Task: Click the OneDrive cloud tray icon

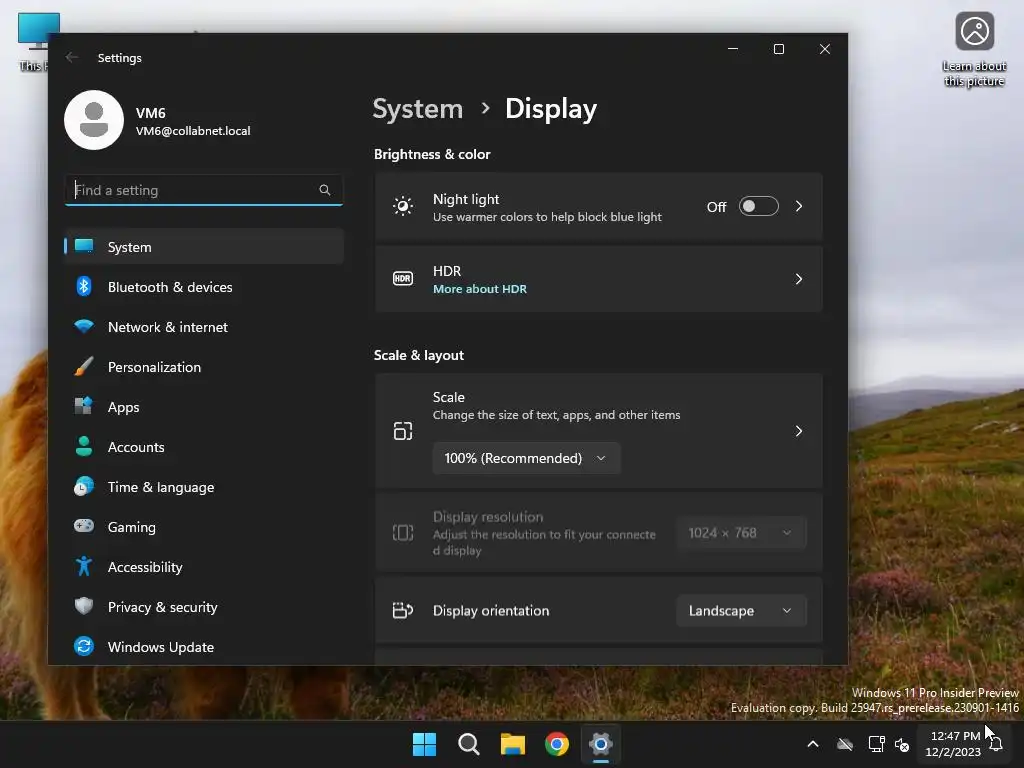Action: pos(845,744)
